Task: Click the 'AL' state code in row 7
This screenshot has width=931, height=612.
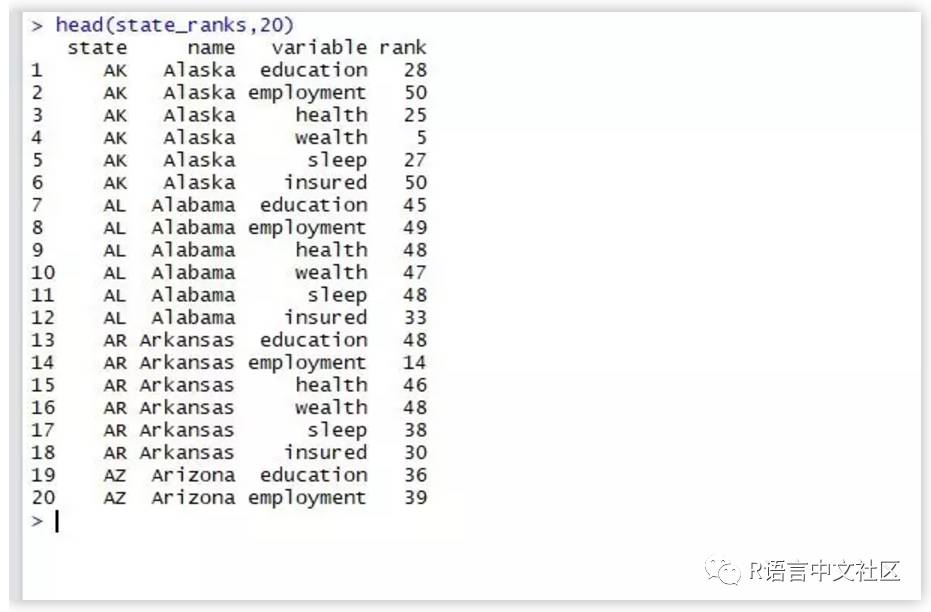Action: 115,205
